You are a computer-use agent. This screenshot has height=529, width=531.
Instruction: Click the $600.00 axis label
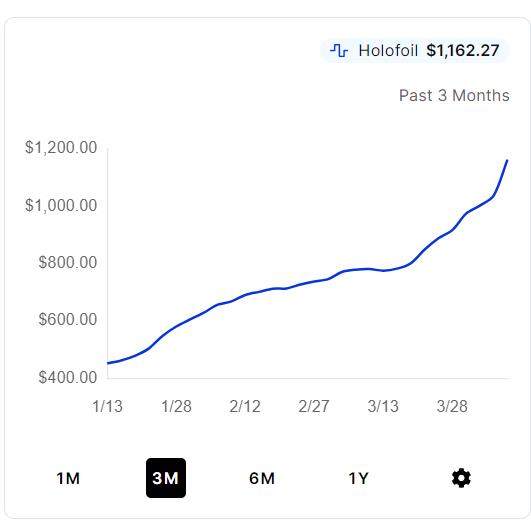[x=68, y=319]
